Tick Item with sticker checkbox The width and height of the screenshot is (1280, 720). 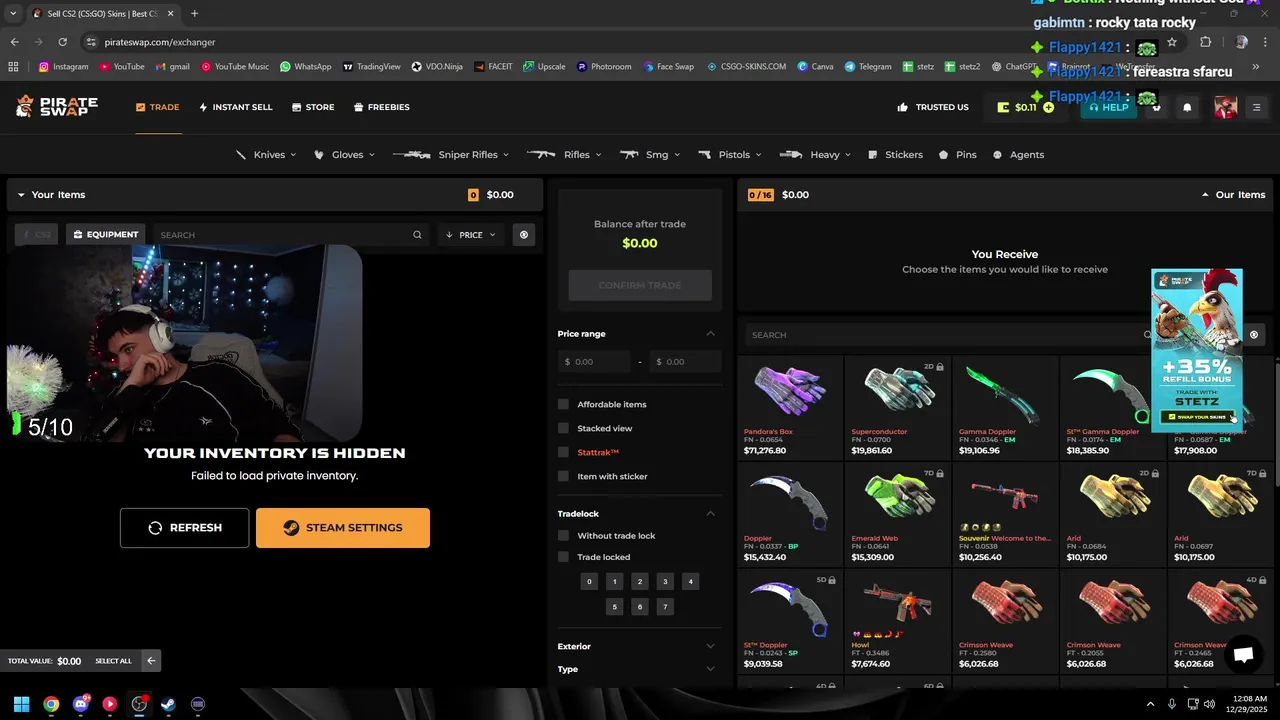(563, 476)
